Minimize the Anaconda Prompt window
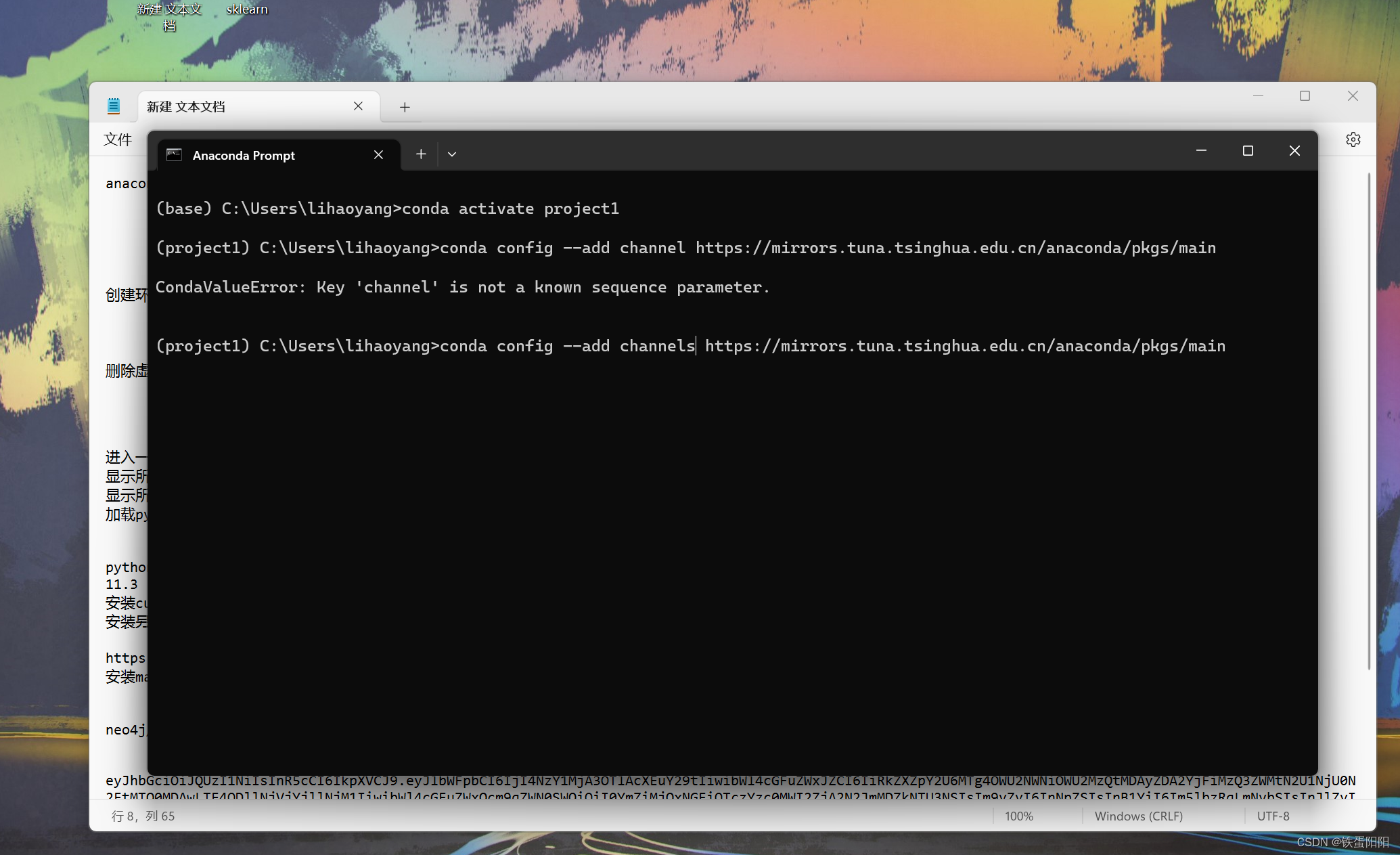The width and height of the screenshot is (1400, 855). [1201, 150]
